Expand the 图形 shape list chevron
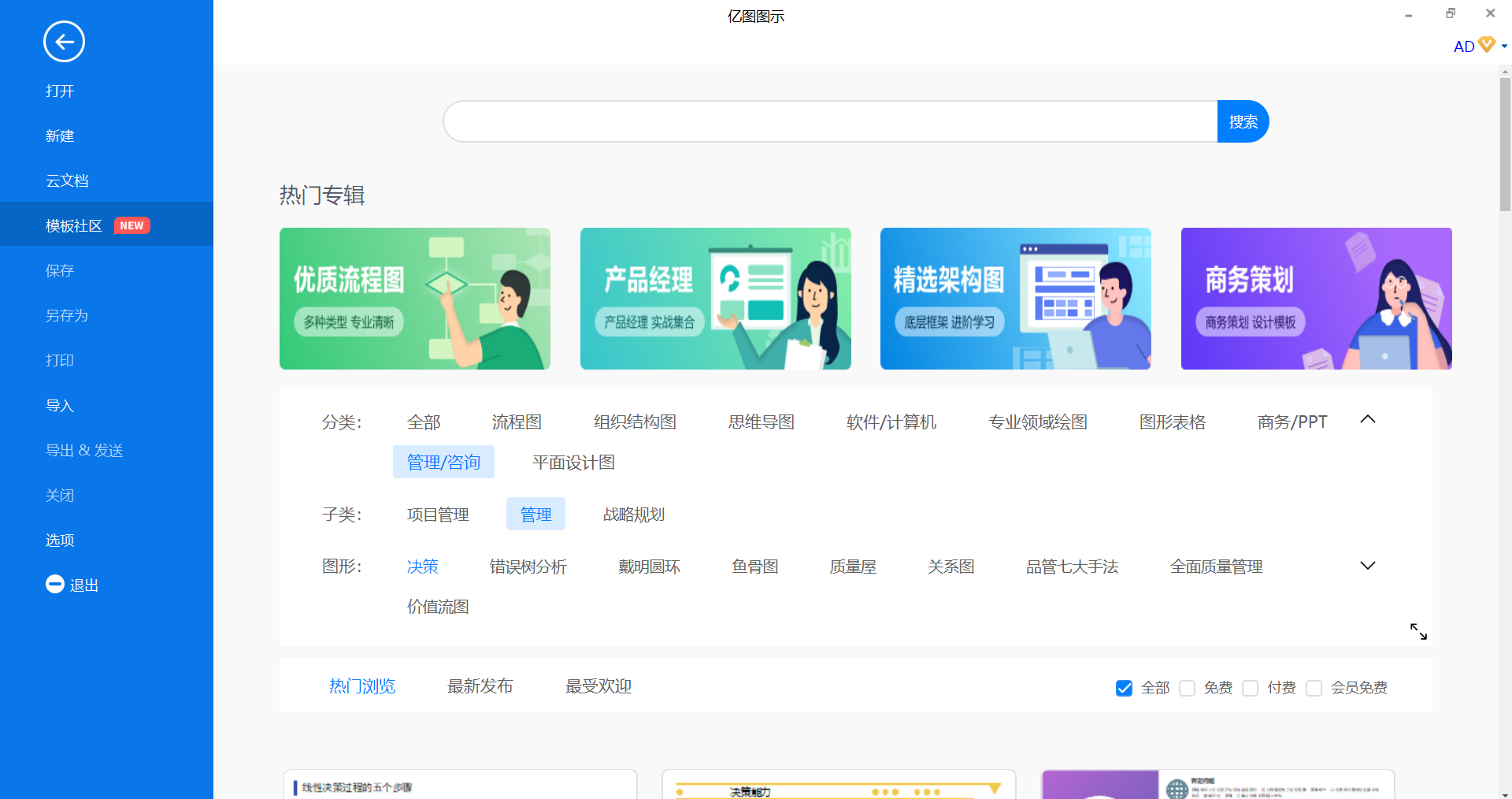The image size is (1512, 799). pos(1368,566)
